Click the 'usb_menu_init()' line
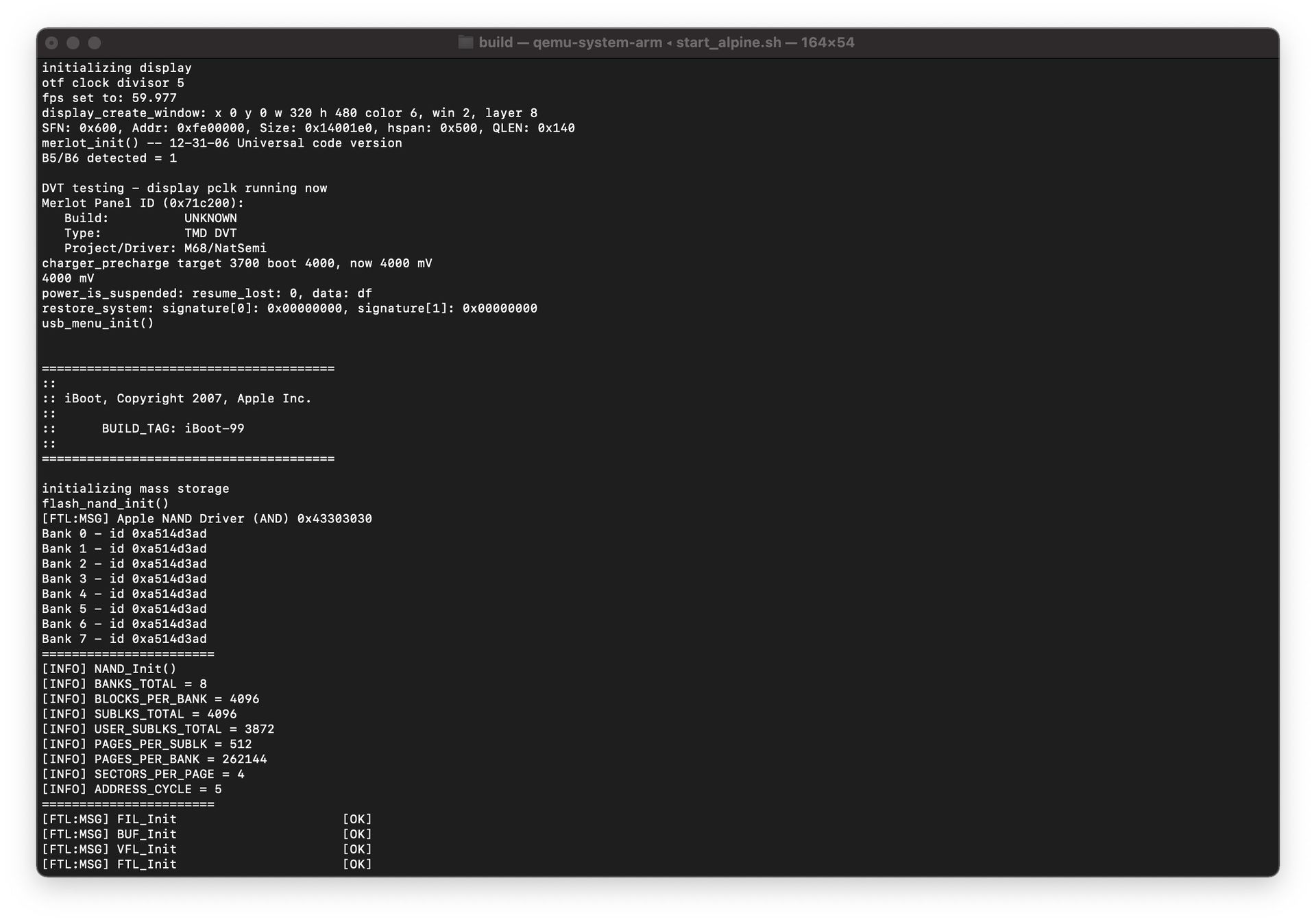This screenshot has height=922, width=1316. coord(98,324)
